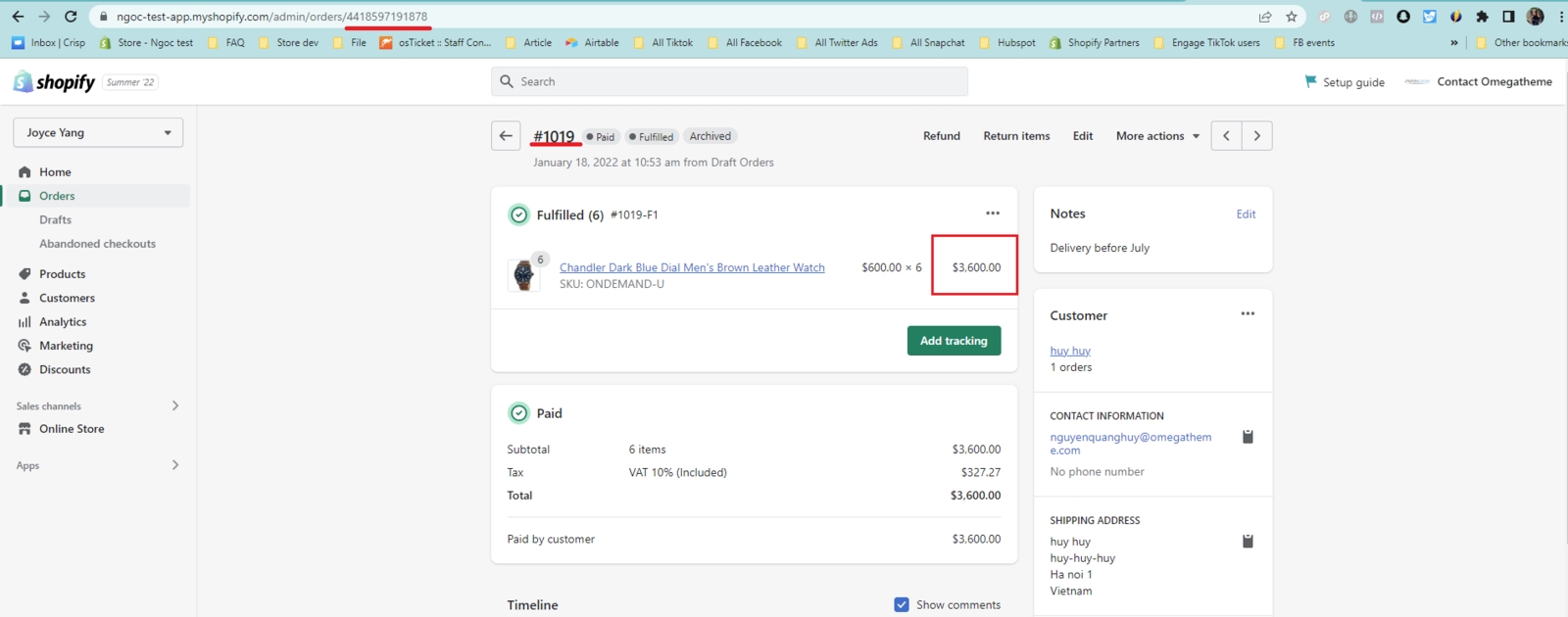Copy the customer email with clipboard icon

pyautogui.click(x=1248, y=437)
